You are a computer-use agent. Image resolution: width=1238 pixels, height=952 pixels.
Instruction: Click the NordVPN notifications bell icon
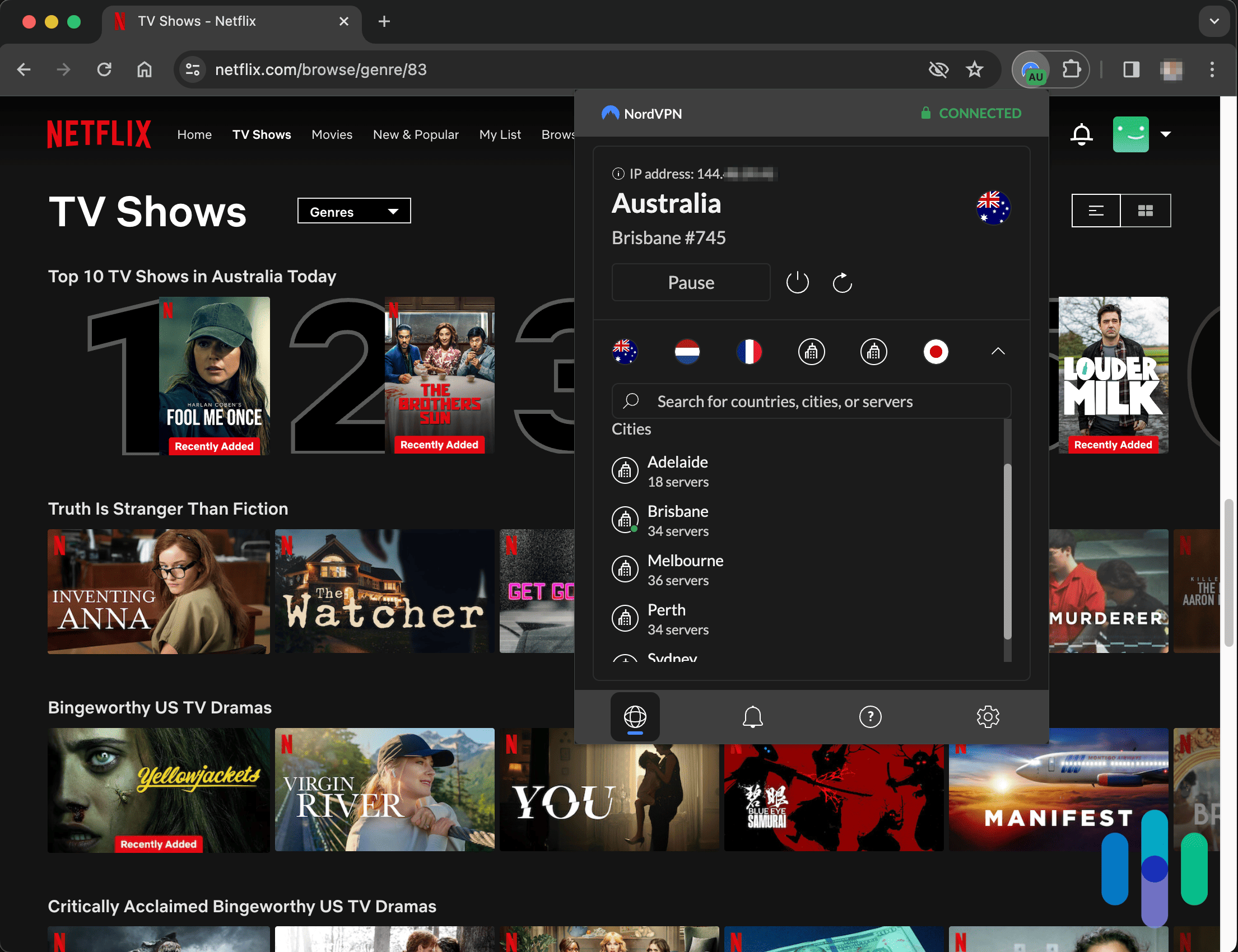[752, 715]
